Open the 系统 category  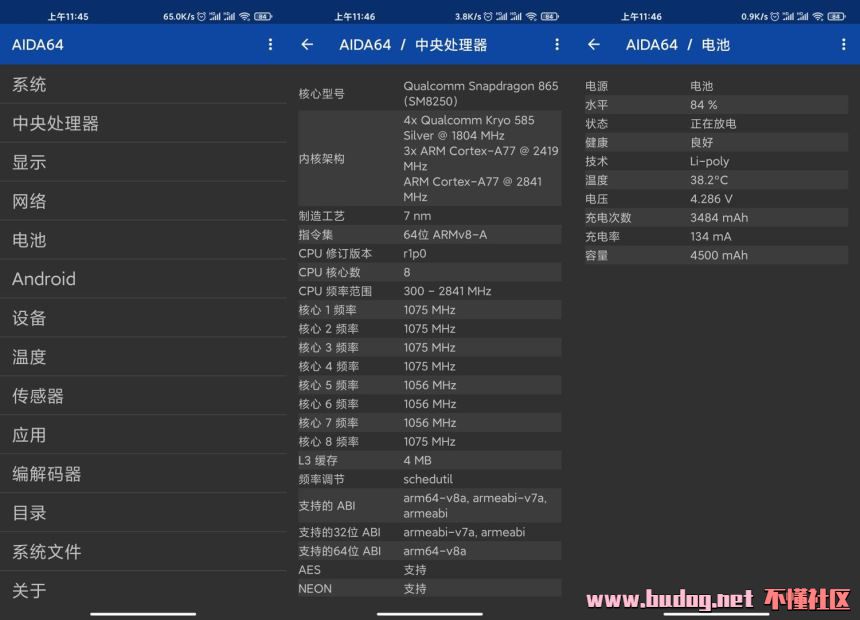[x=143, y=85]
